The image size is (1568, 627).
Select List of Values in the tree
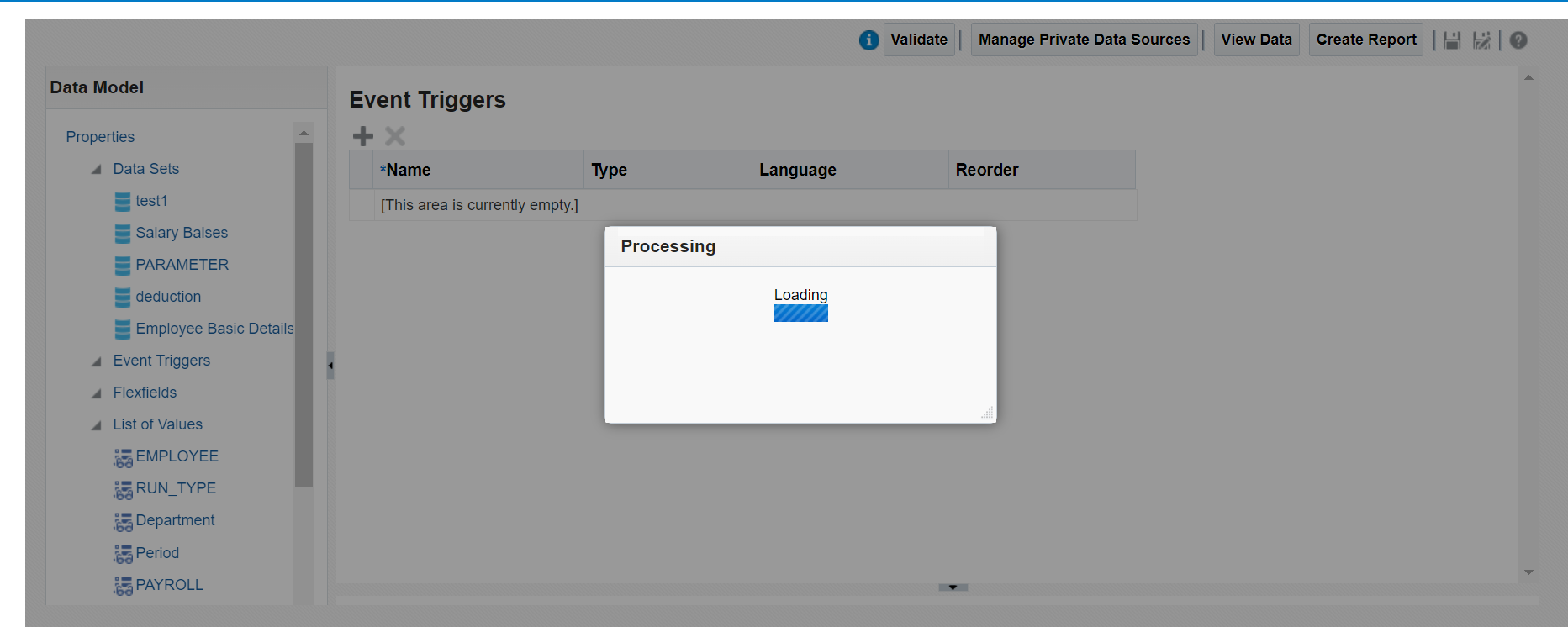(158, 424)
